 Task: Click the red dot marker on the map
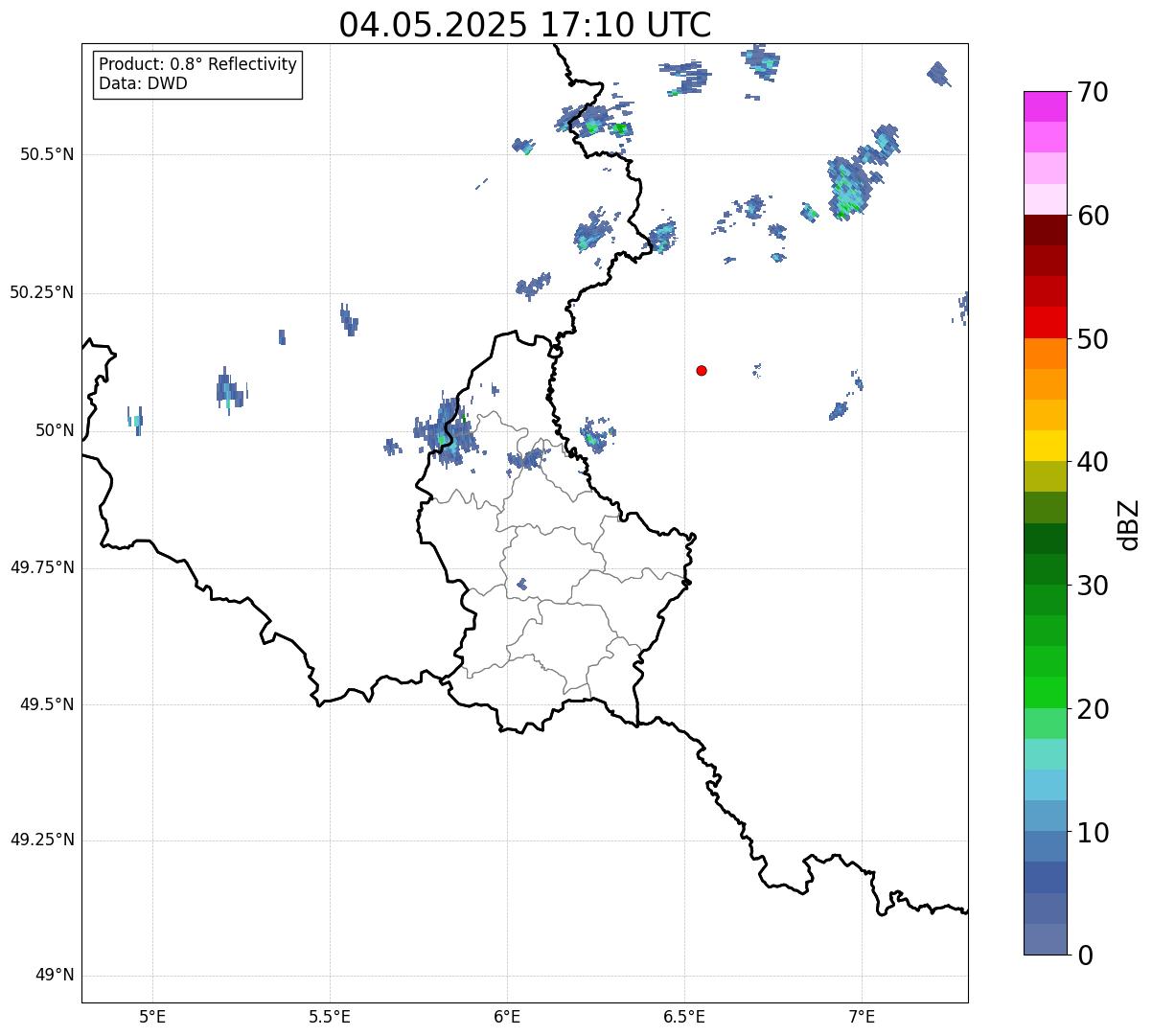[702, 370]
